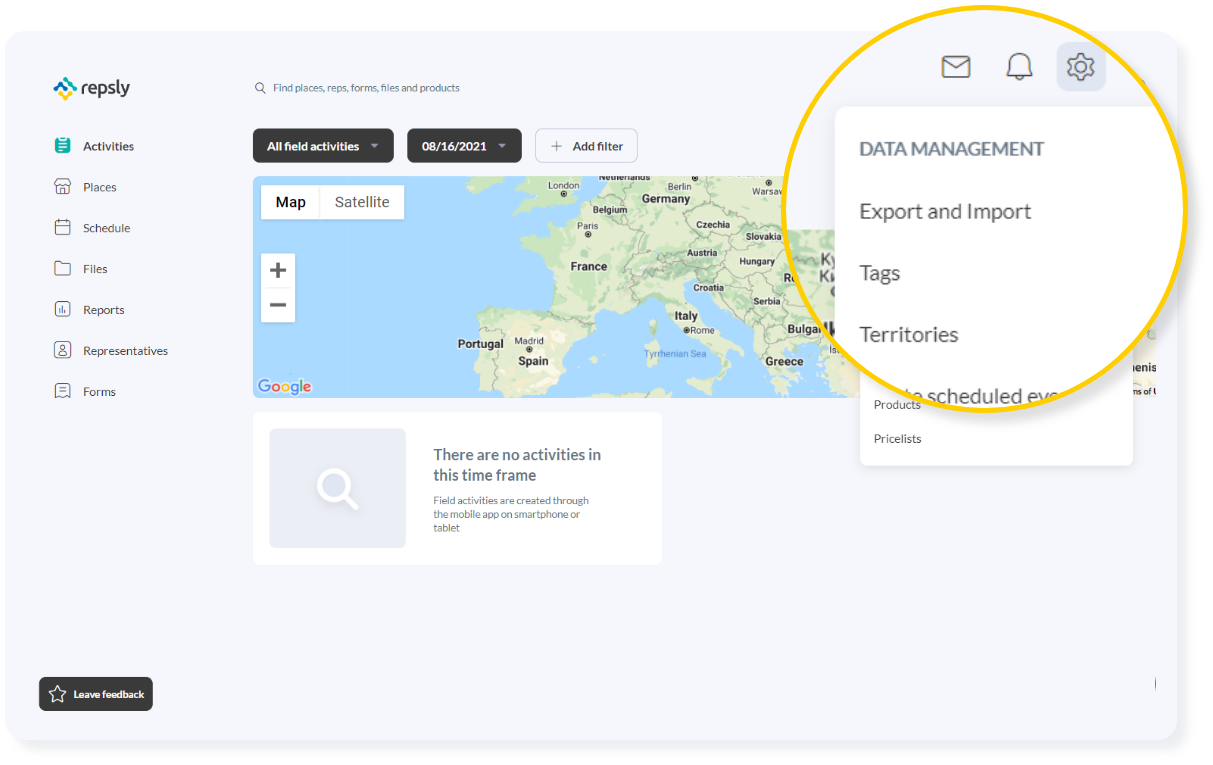Open Reports in the sidebar

coord(104,310)
